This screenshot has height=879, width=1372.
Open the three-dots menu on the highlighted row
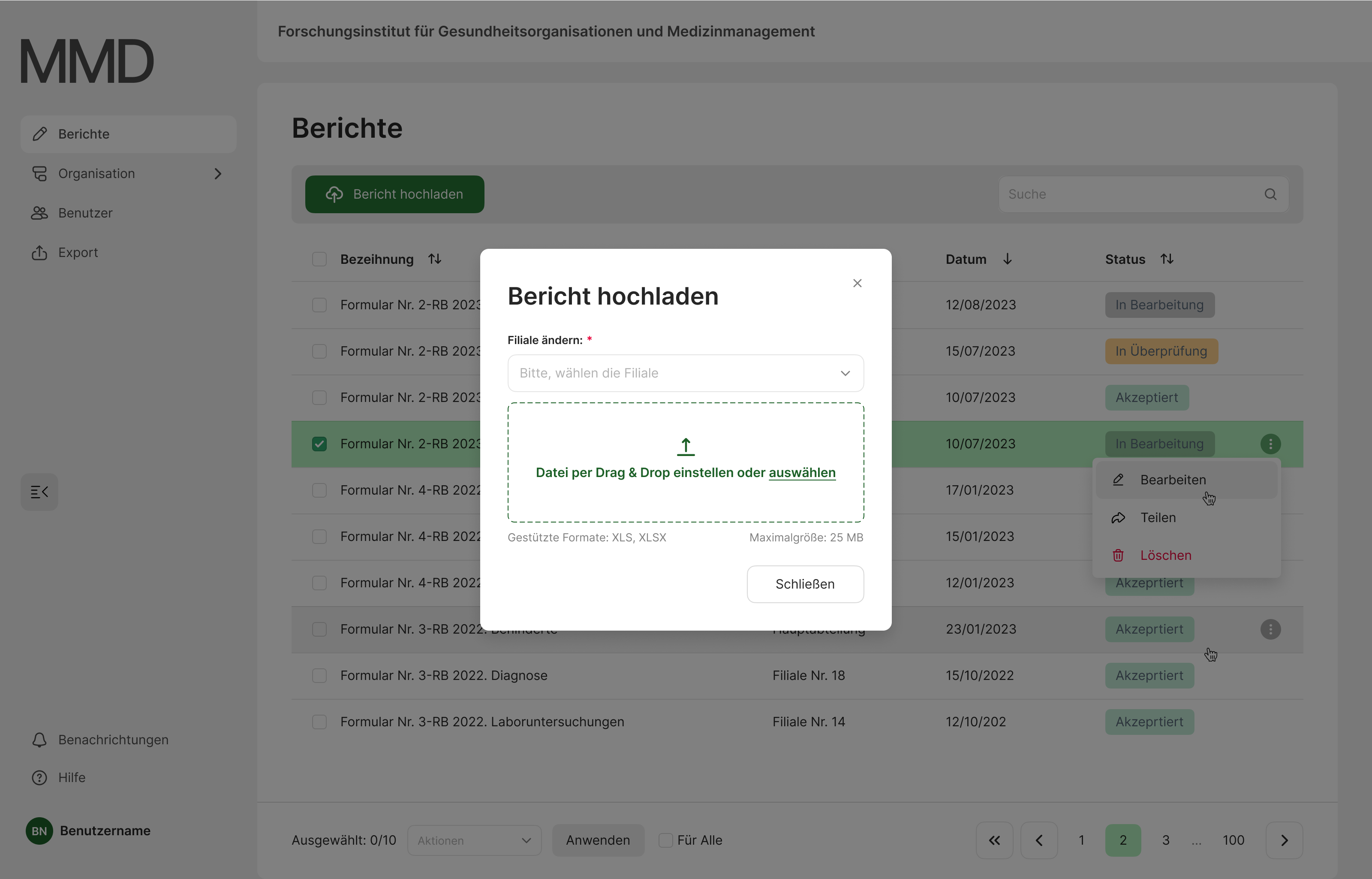pos(1270,444)
